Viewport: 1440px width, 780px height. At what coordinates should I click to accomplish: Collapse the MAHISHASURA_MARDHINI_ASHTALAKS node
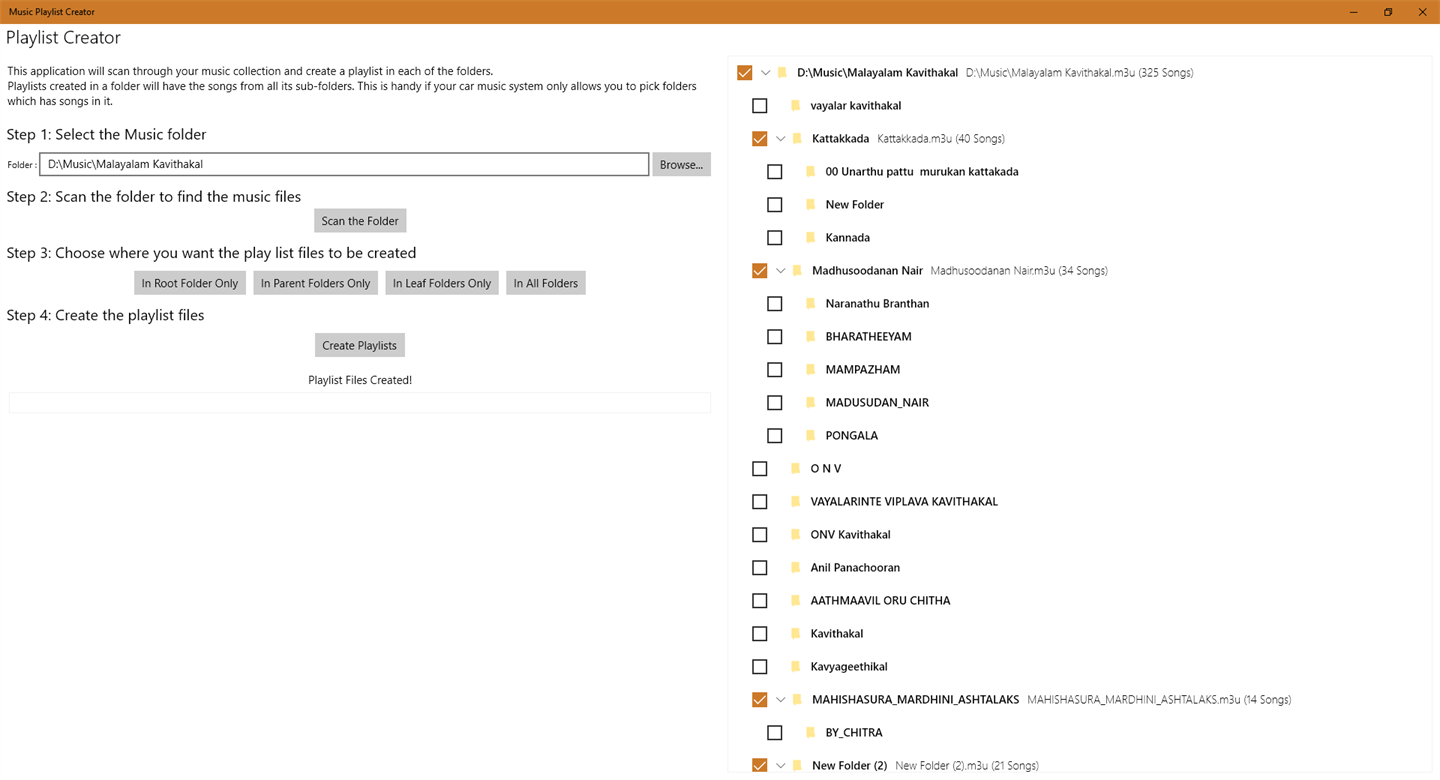pyautogui.click(x=781, y=699)
